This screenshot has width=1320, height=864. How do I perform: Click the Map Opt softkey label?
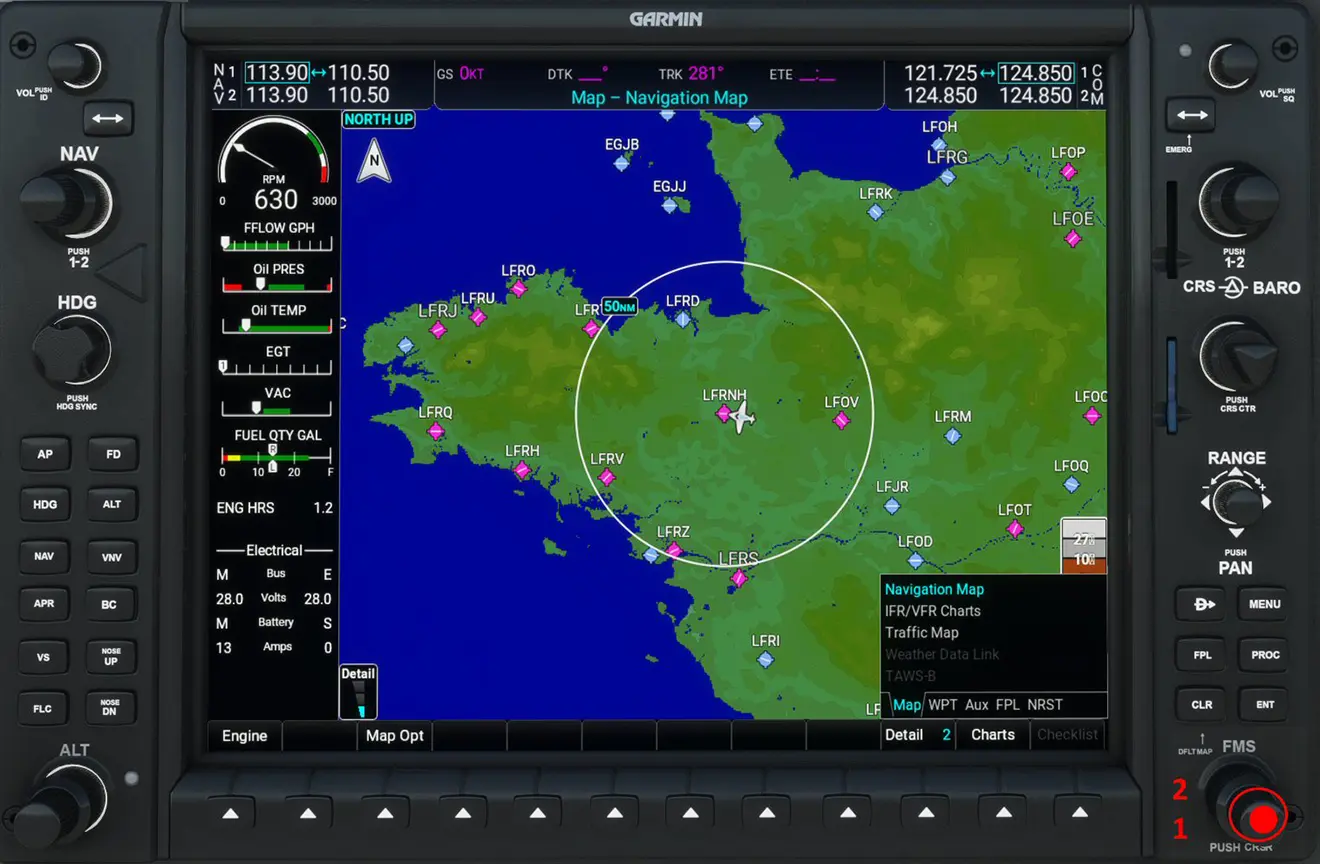click(x=394, y=736)
